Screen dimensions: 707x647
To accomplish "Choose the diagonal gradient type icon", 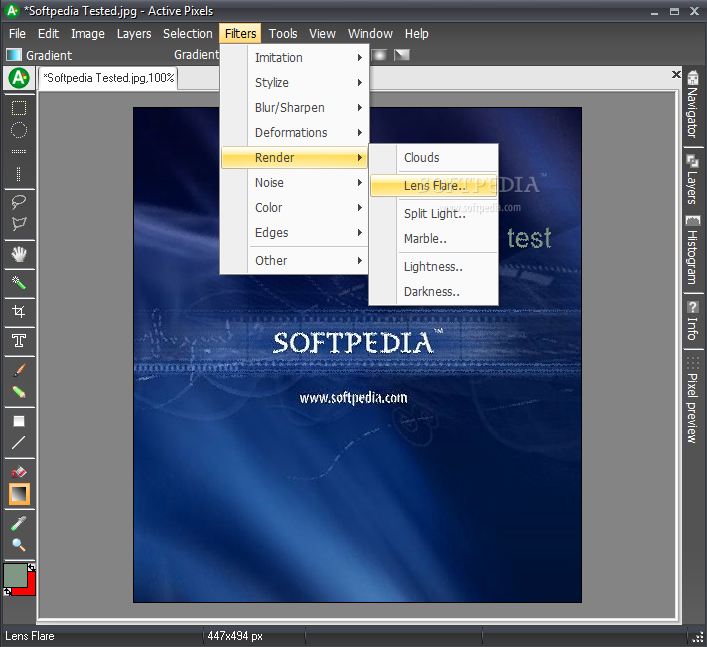I will [402, 55].
